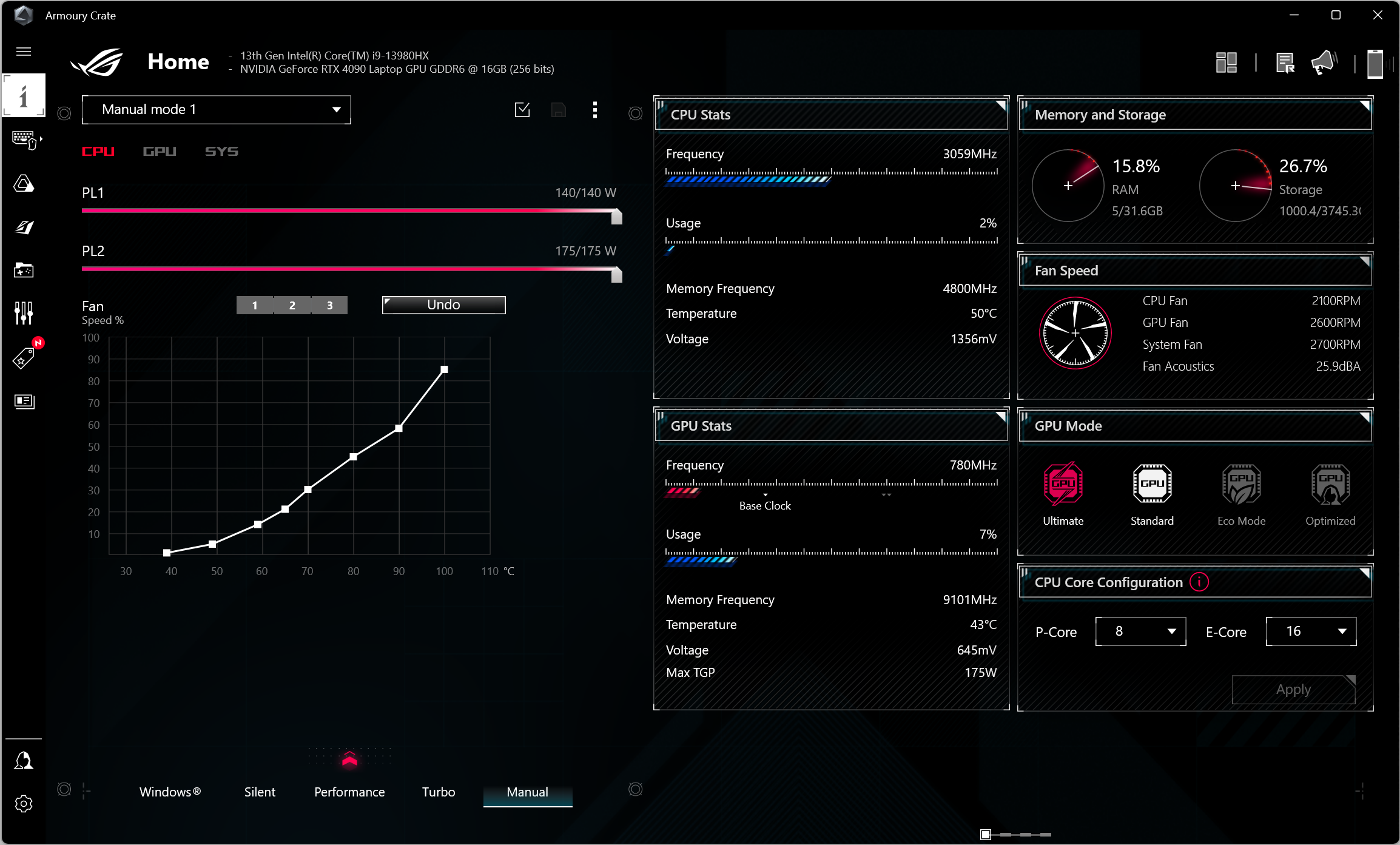The height and width of the screenshot is (845, 1400).
Task: Select the Turbo operating mode
Action: coord(438,792)
